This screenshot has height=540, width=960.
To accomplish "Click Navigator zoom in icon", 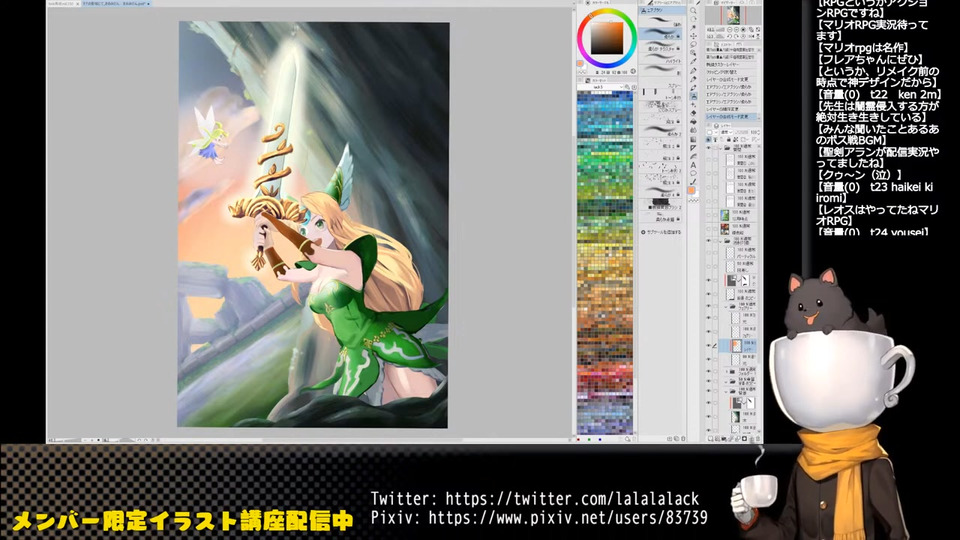I will [737, 29].
